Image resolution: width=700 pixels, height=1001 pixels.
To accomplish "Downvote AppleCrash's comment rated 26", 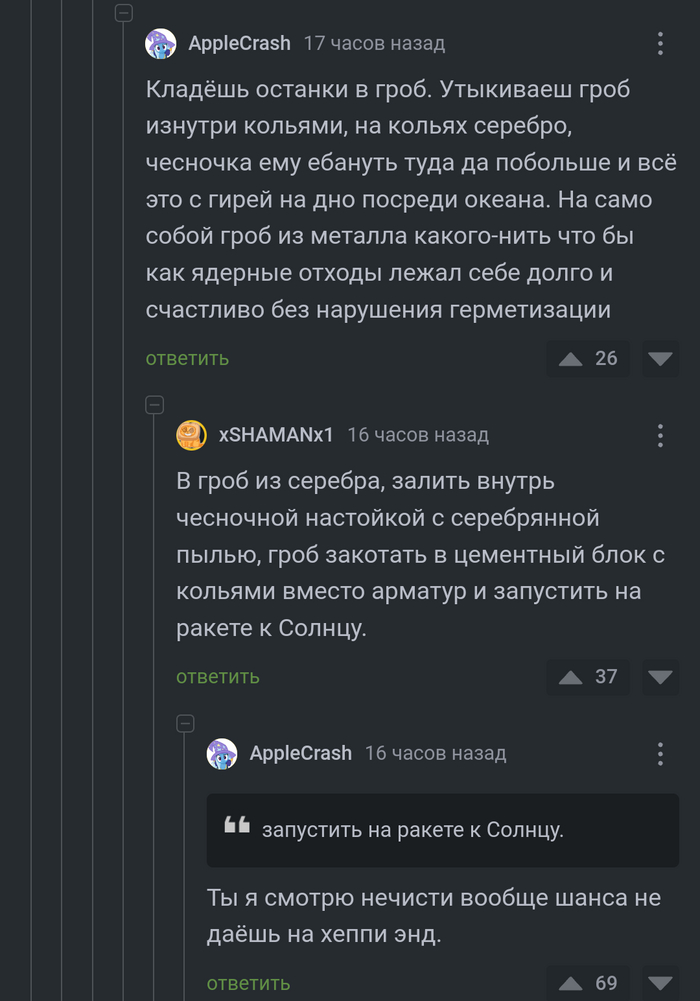I will pos(660,359).
